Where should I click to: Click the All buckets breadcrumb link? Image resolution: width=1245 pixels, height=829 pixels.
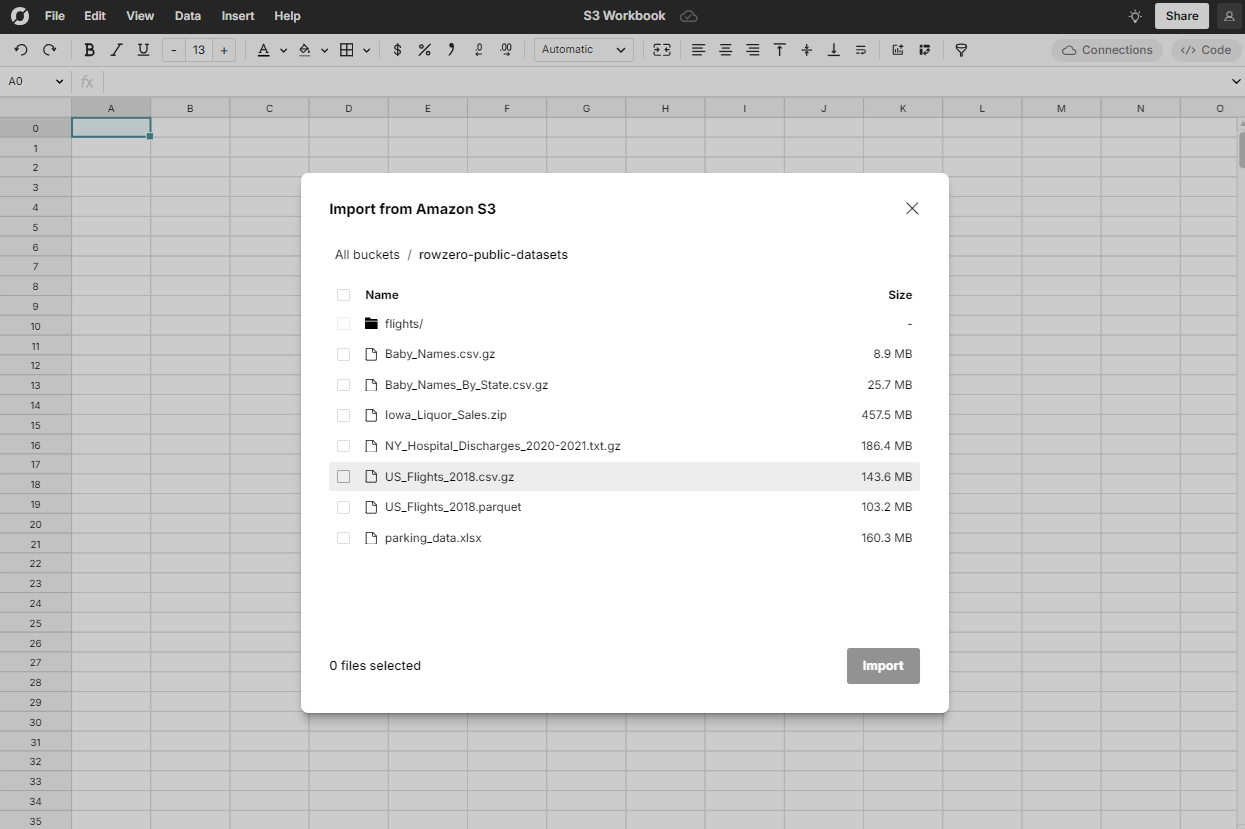pyautogui.click(x=367, y=255)
